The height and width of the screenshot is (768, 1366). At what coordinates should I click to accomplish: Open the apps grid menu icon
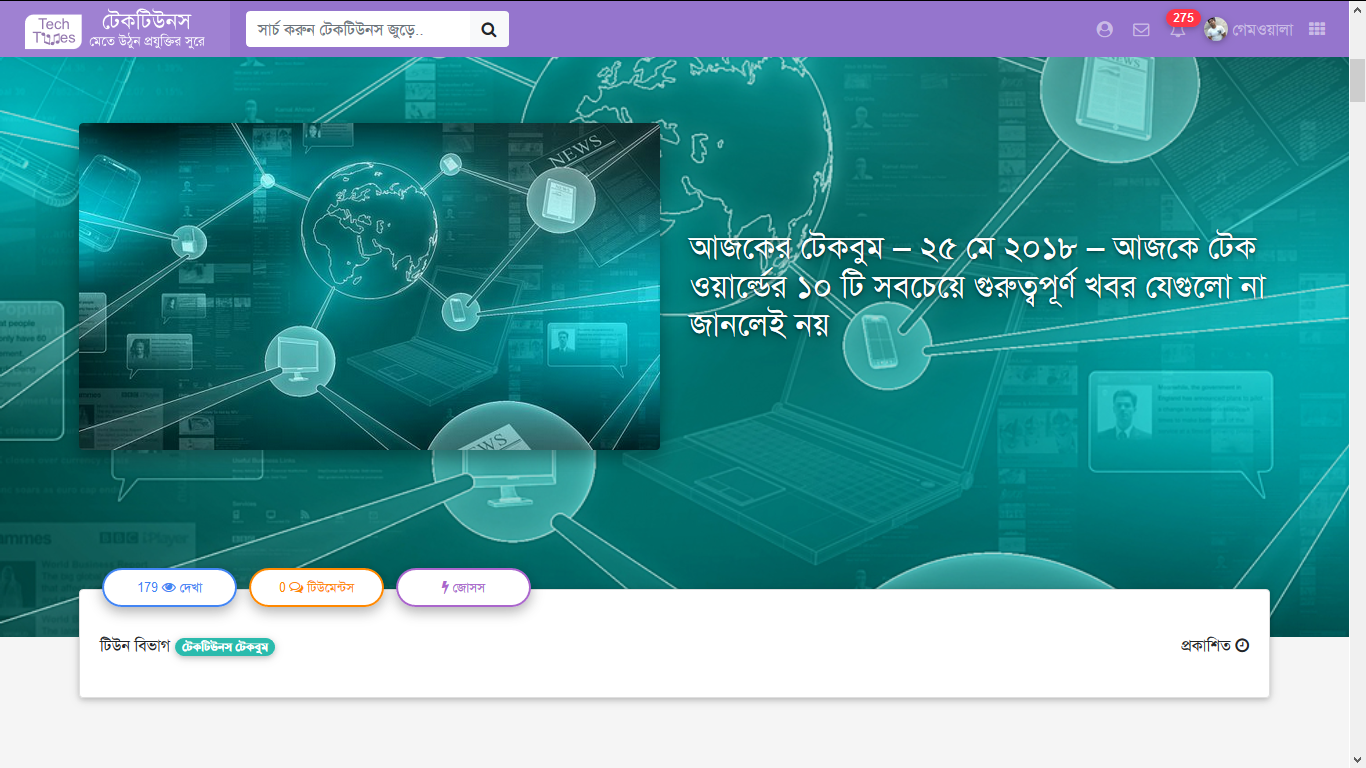tap(1317, 30)
